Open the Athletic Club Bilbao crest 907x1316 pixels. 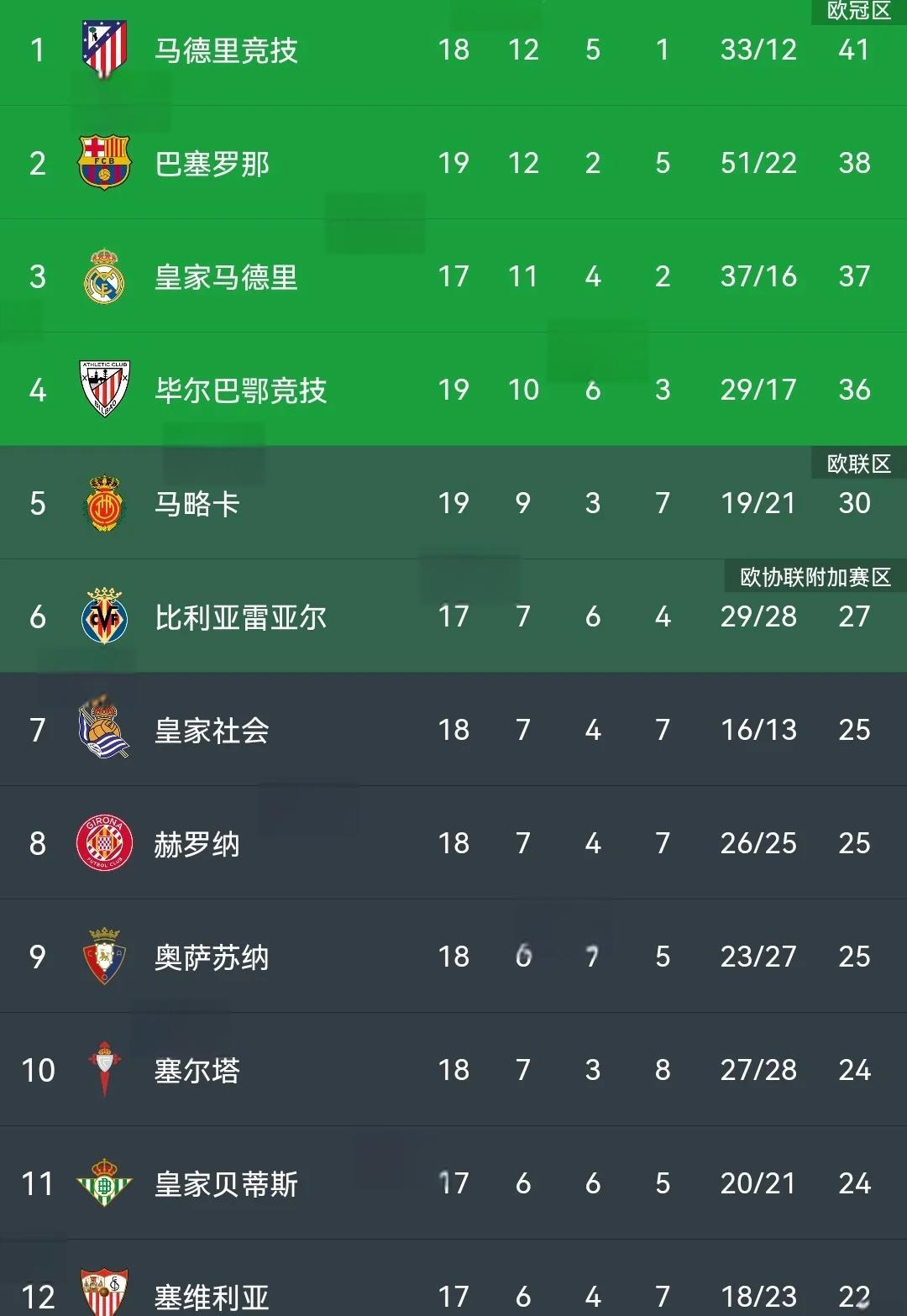(x=104, y=389)
